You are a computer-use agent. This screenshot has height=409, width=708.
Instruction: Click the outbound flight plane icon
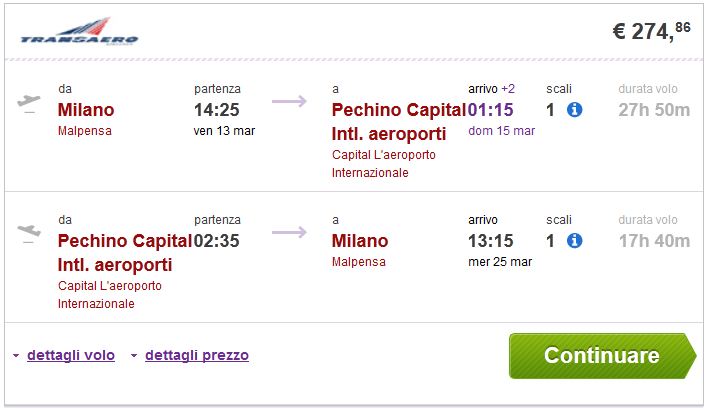29,103
